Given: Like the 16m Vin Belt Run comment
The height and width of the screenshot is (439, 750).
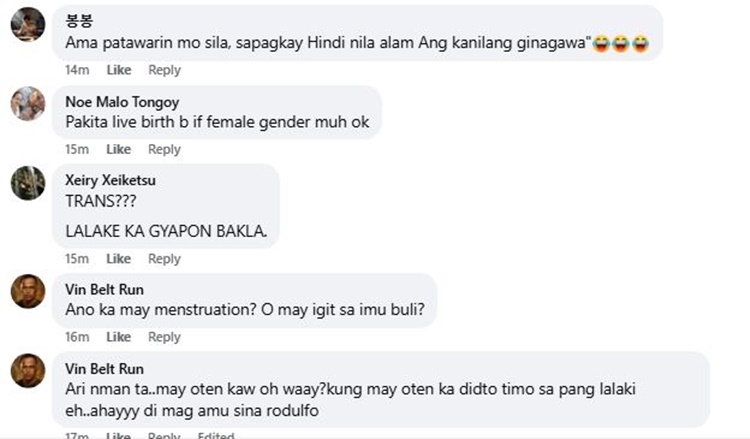Looking at the screenshot, I should tap(119, 337).
